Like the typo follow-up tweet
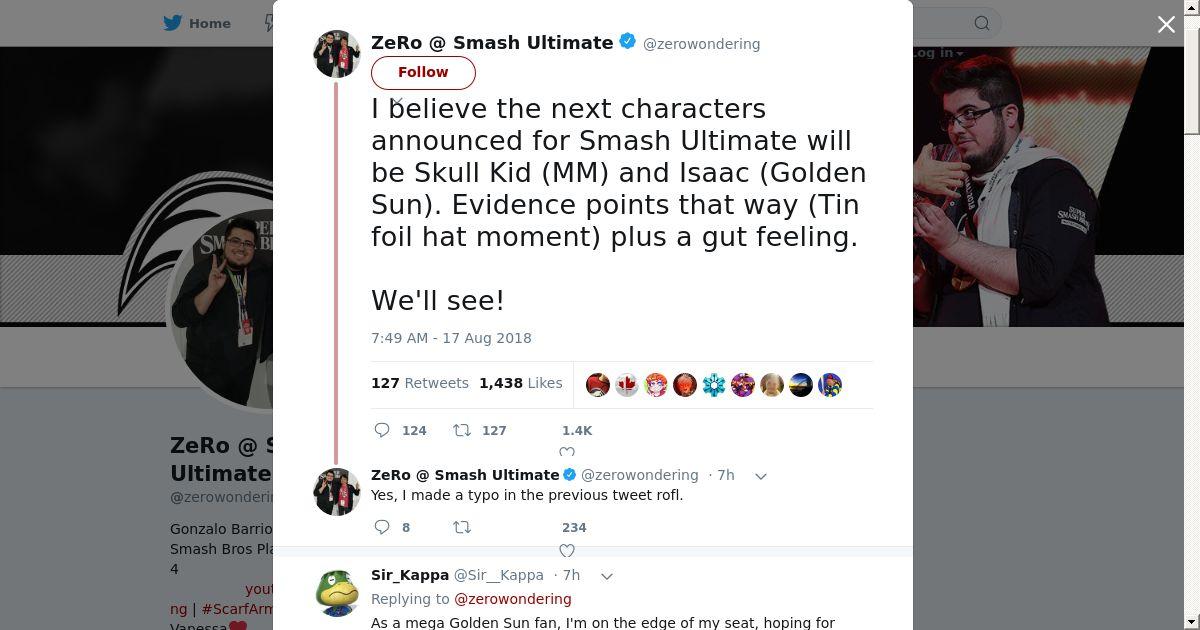Image resolution: width=1200 pixels, height=630 pixels. coord(567,550)
